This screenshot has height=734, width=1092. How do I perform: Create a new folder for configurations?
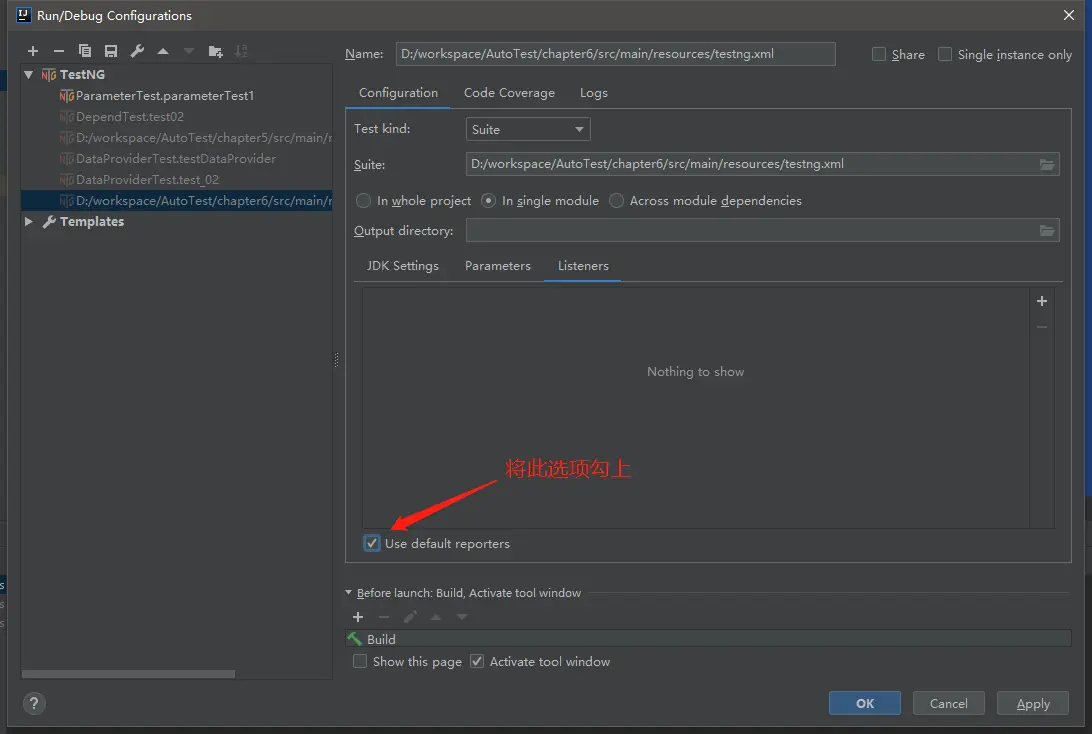click(x=215, y=51)
